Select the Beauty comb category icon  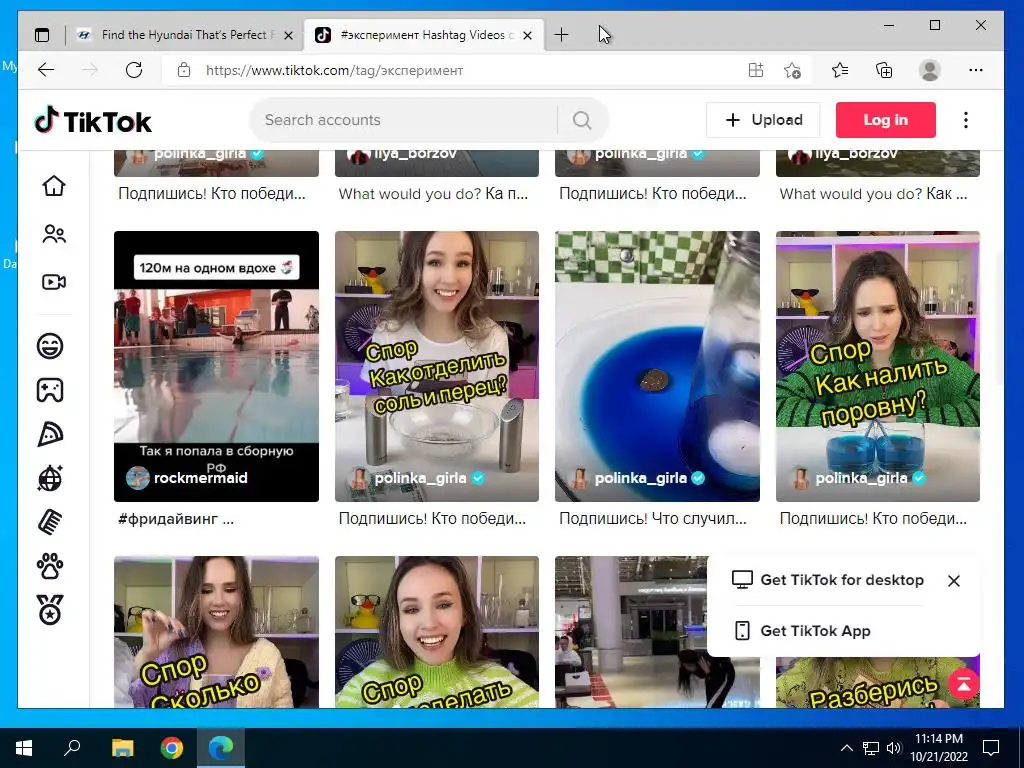[50, 522]
